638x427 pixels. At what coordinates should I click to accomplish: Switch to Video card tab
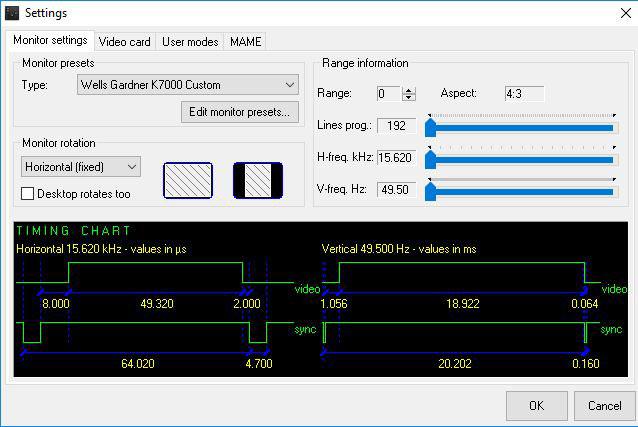point(125,42)
